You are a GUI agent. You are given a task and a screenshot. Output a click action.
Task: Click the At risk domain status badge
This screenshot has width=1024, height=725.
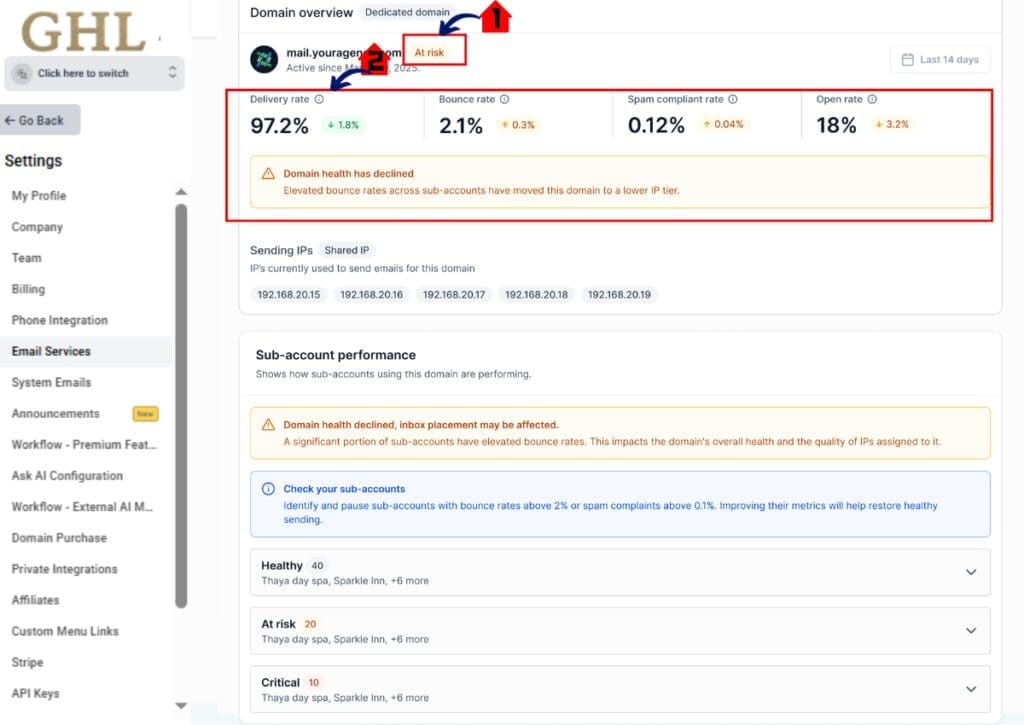pyautogui.click(x=429, y=52)
